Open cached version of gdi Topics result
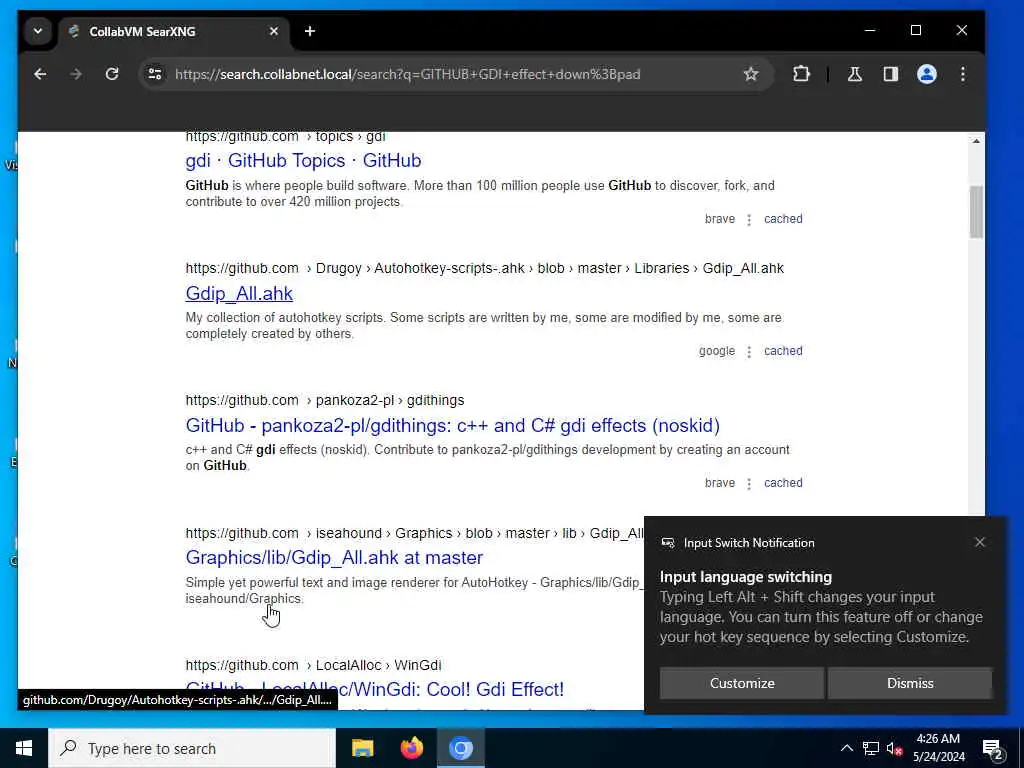Screen dimensions: 1024x768 [x=783, y=219]
